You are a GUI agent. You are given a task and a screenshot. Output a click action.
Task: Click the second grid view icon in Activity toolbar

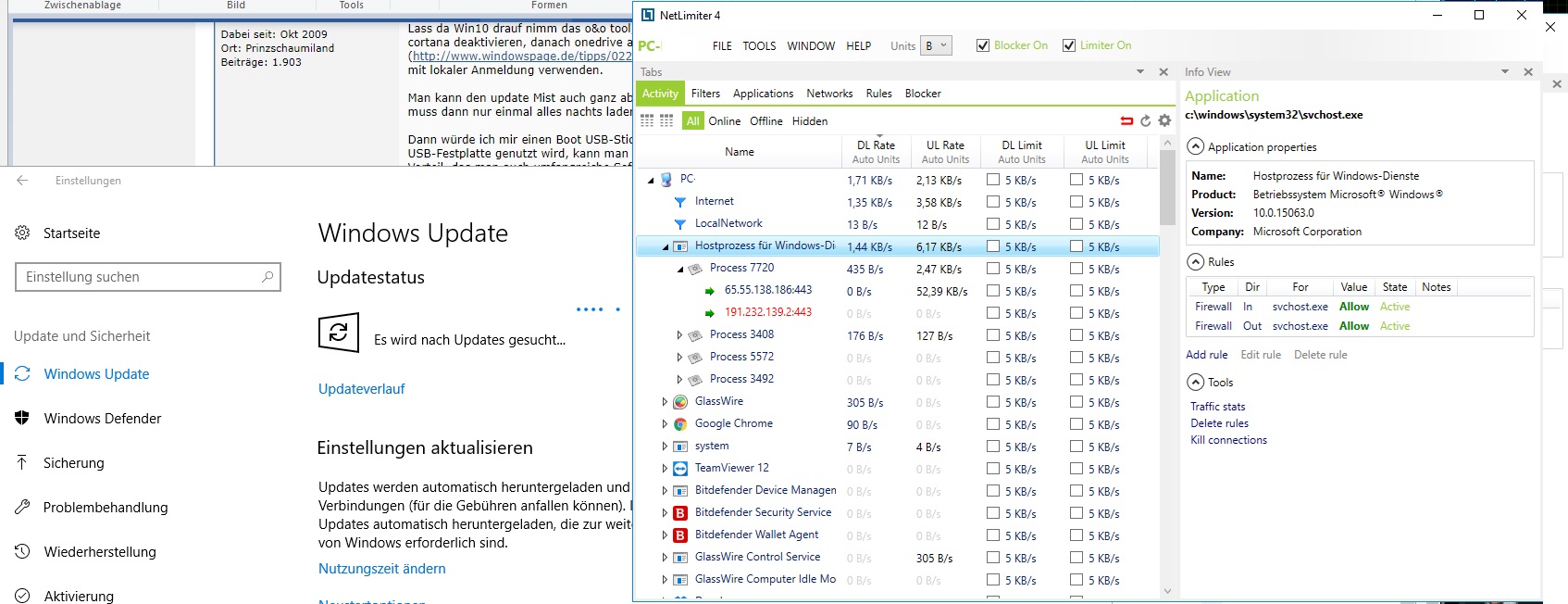coord(666,121)
